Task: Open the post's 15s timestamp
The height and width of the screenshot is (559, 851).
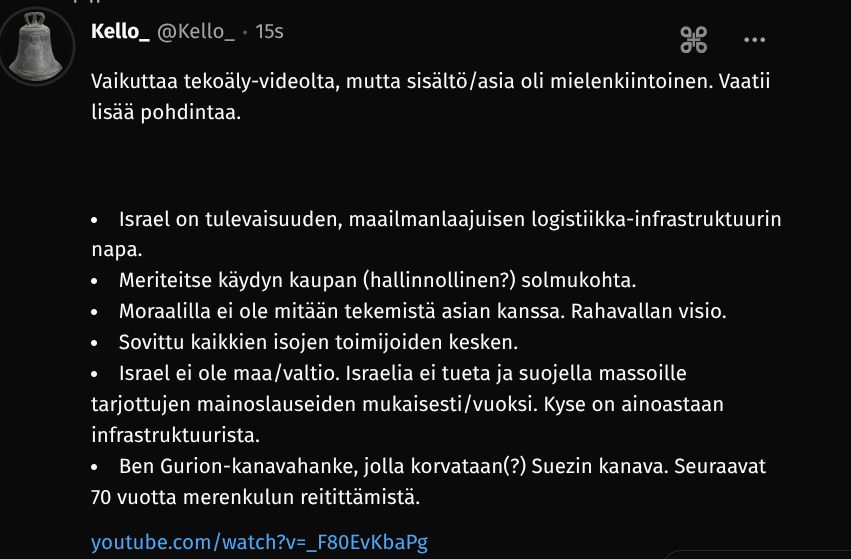Action: coord(269,32)
